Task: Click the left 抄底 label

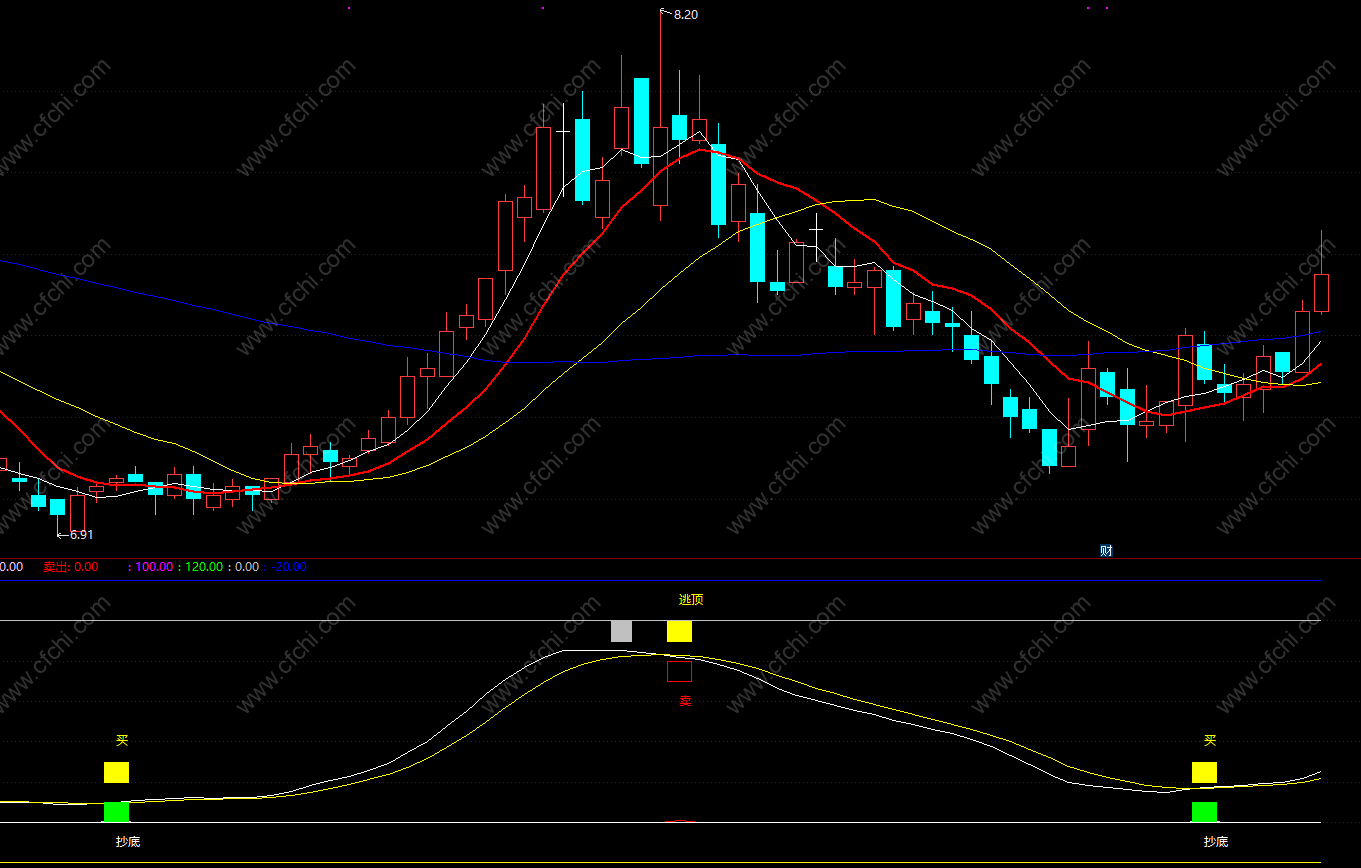Action: [128, 841]
